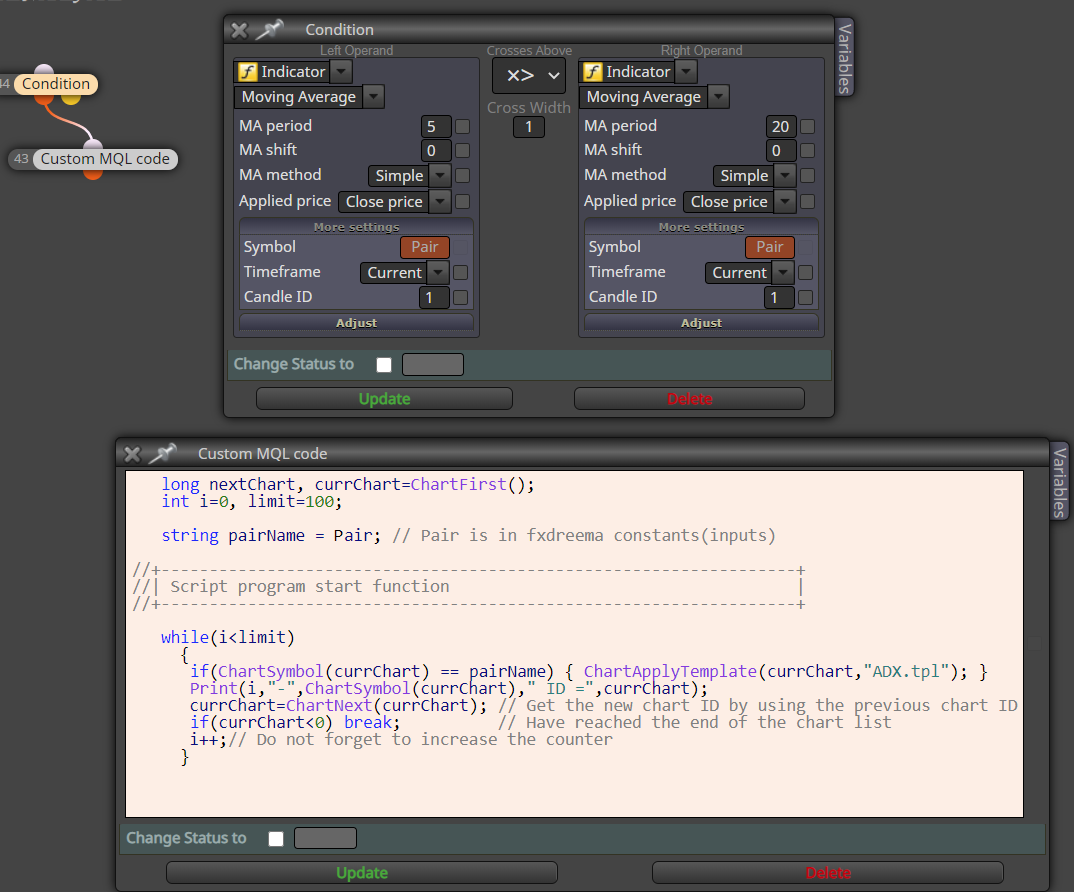The image size is (1074, 892).
Task: Toggle checkbox next to left MA period
Action: pyautogui.click(x=462, y=126)
